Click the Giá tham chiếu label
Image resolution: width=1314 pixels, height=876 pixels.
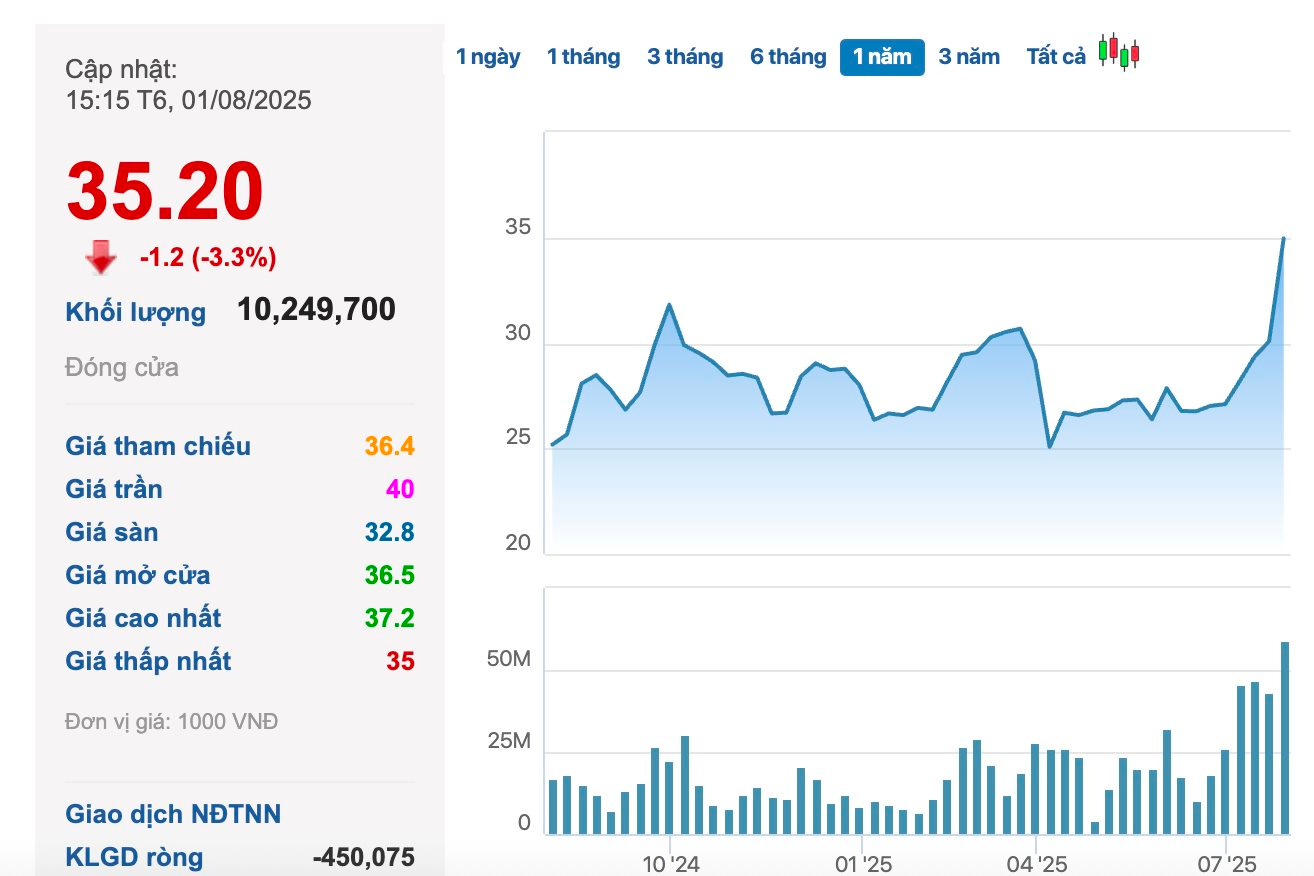(158, 446)
